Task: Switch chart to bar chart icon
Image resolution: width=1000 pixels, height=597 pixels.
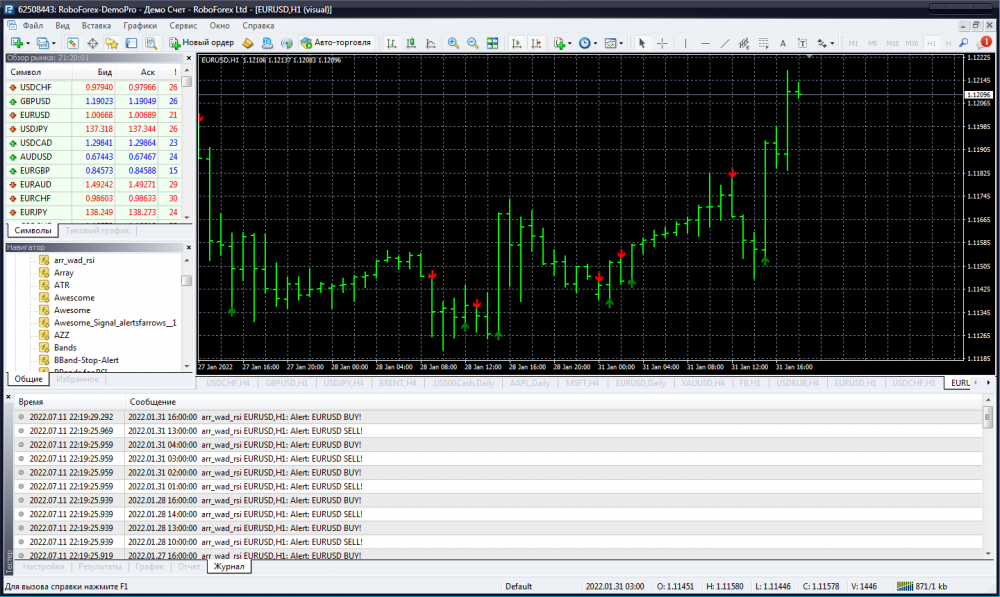Action: pyautogui.click(x=392, y=43)
